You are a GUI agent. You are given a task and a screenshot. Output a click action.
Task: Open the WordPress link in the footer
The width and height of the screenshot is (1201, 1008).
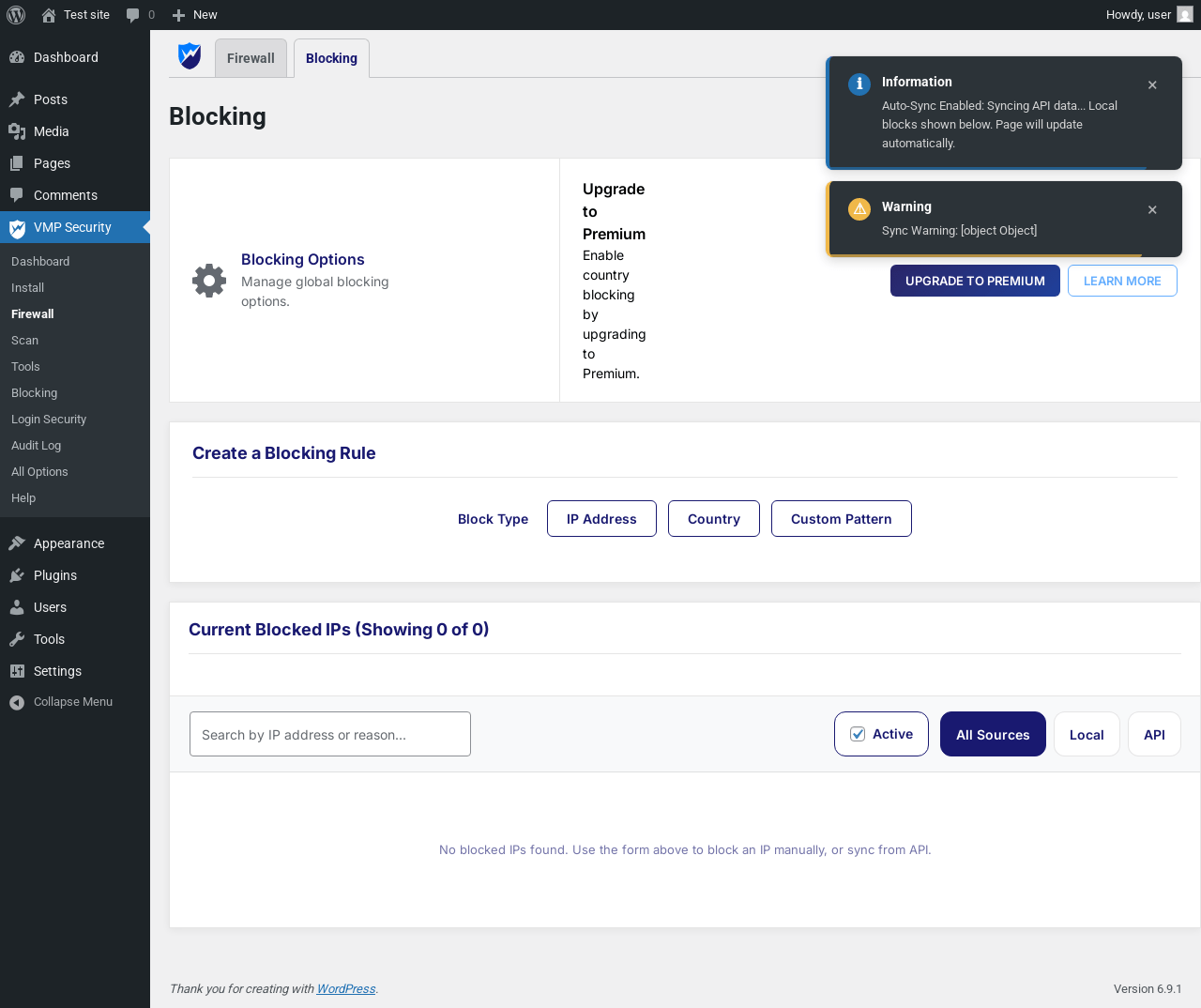346,989
